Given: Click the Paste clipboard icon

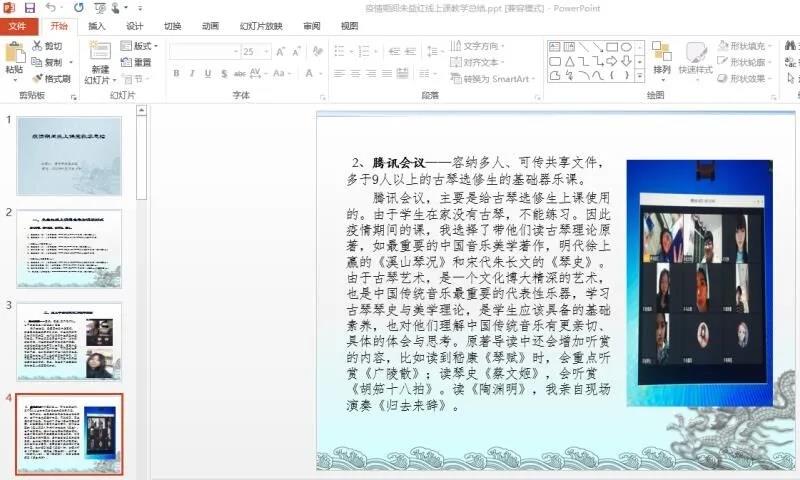Looking at the screenshot, I should [14, 58].
